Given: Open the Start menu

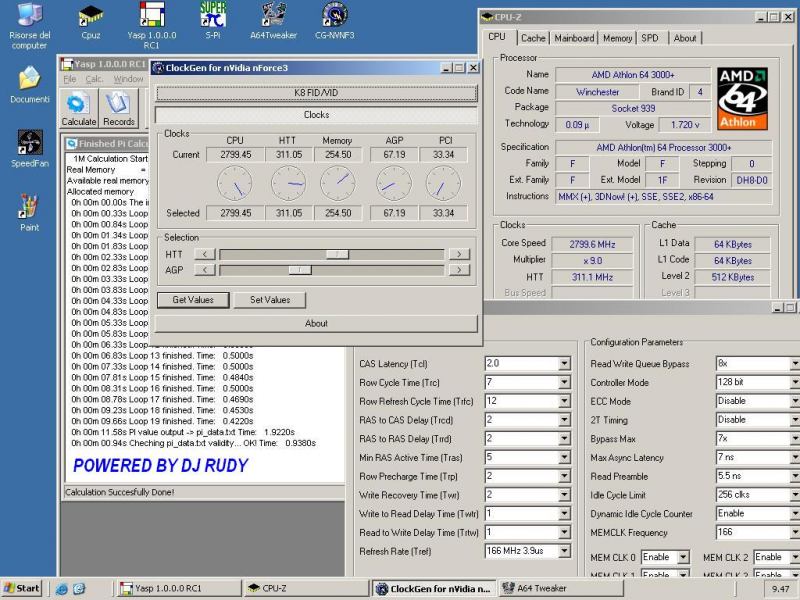Looking at the screenshot, I should coord(22,588).
